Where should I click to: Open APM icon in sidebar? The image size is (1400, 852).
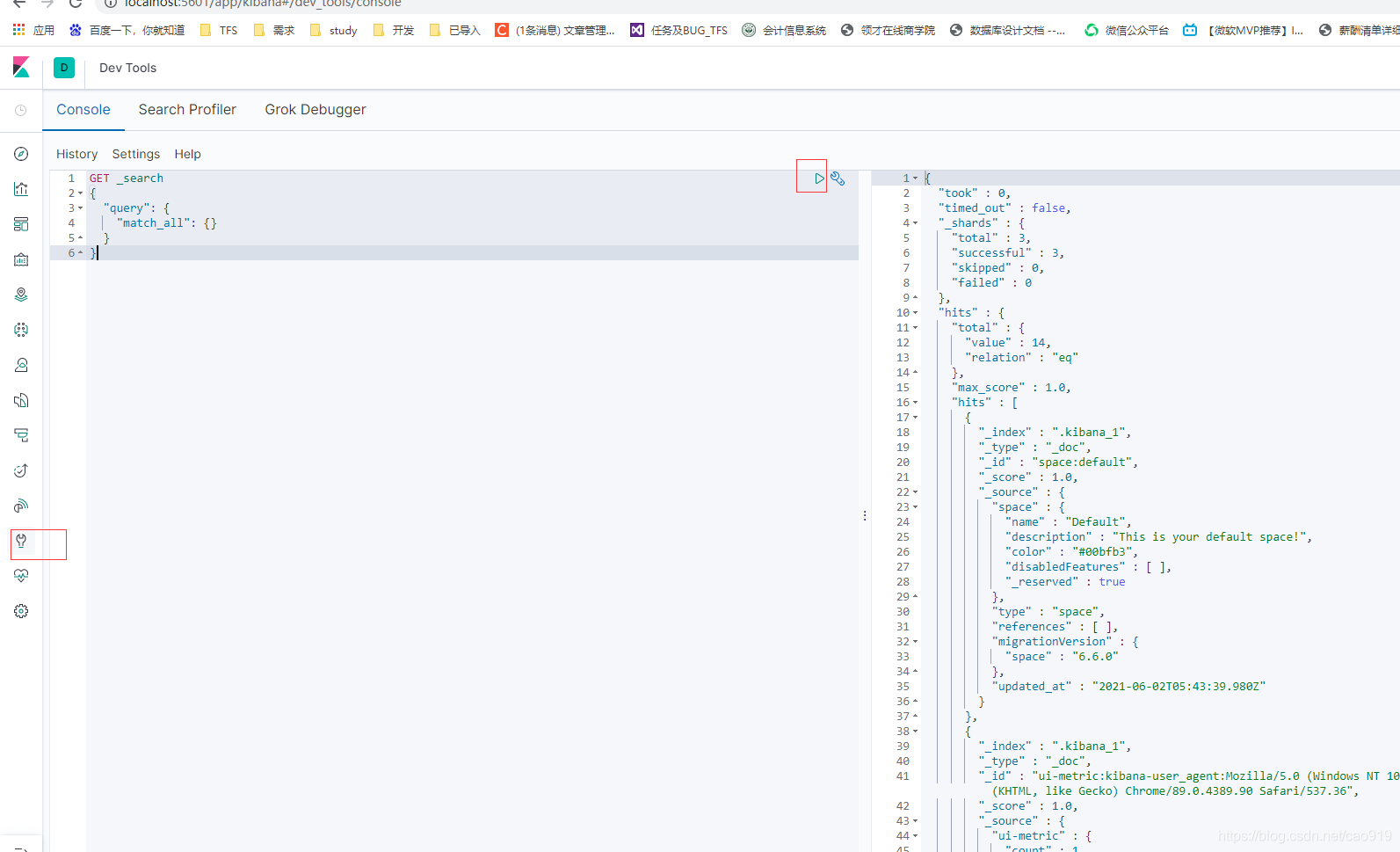(21, 435)
